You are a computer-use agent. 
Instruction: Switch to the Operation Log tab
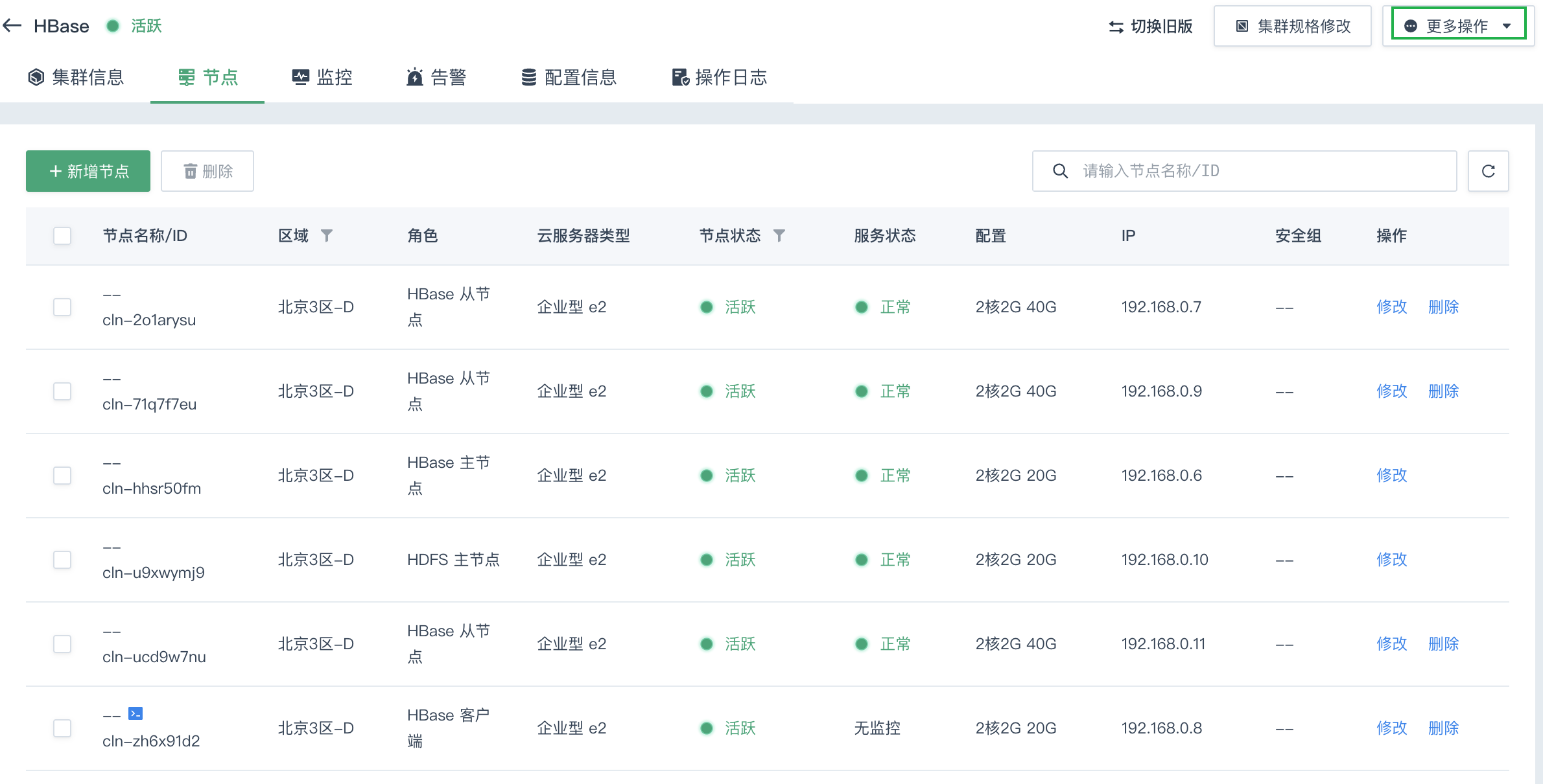(x=719, y=77)
